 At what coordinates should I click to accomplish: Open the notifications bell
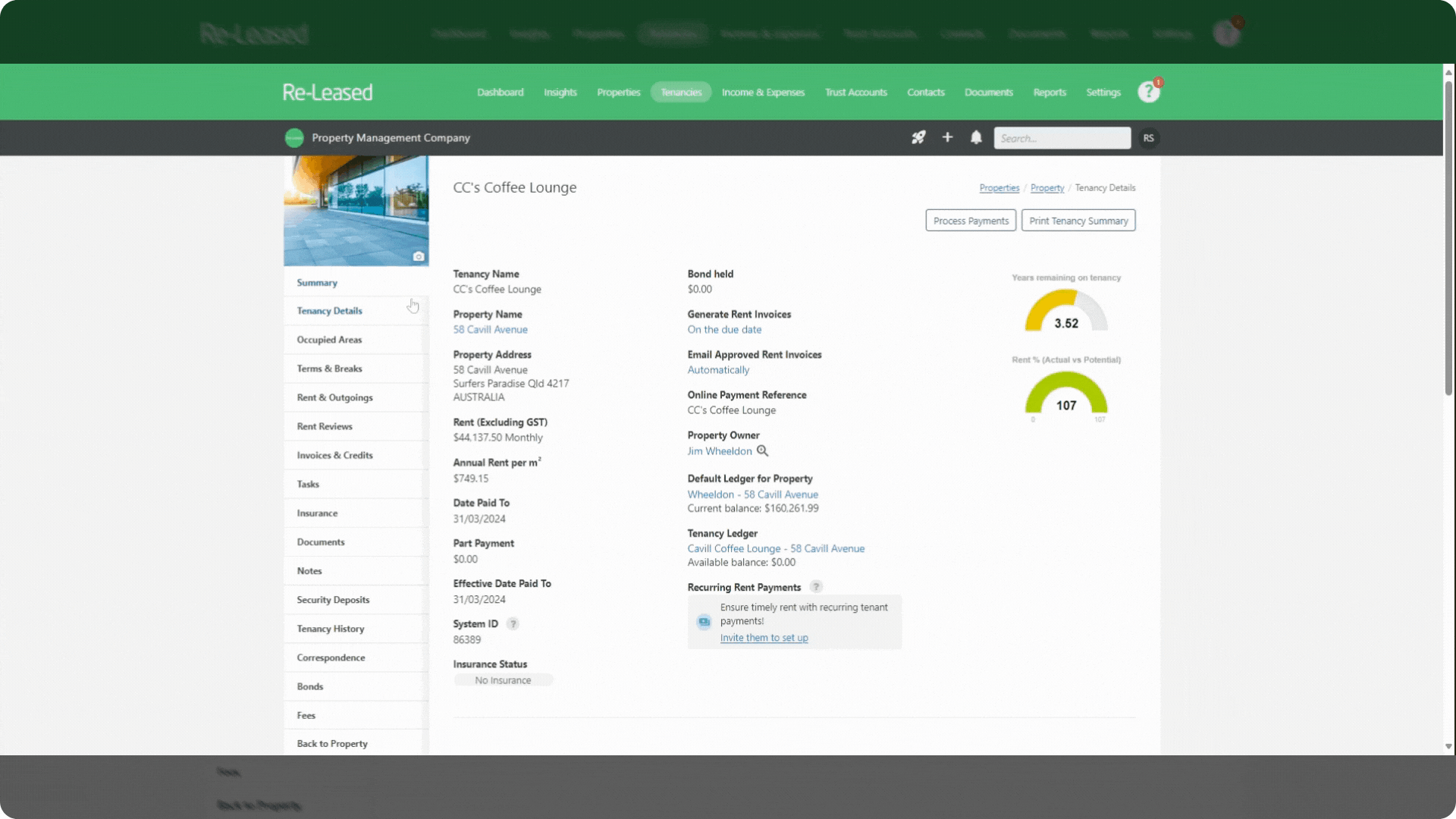point(976,137)
